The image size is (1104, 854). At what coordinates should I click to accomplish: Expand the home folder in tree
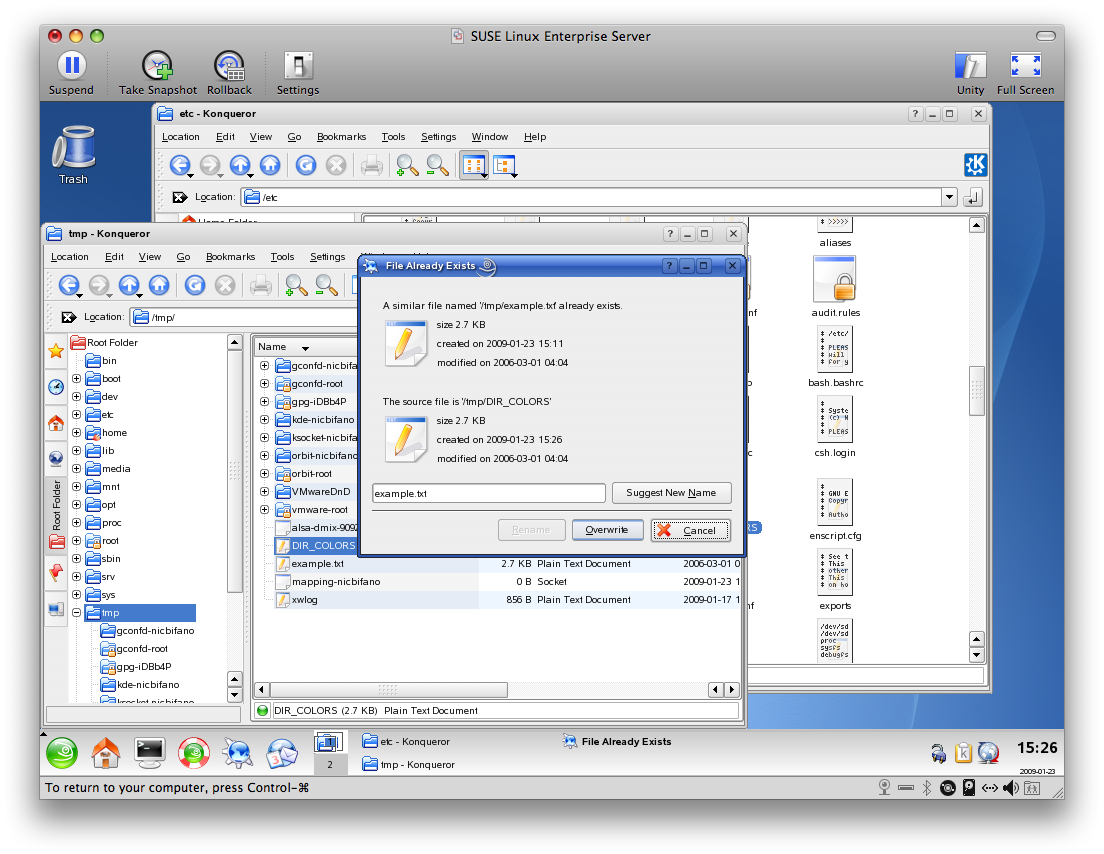coord(77,432)
